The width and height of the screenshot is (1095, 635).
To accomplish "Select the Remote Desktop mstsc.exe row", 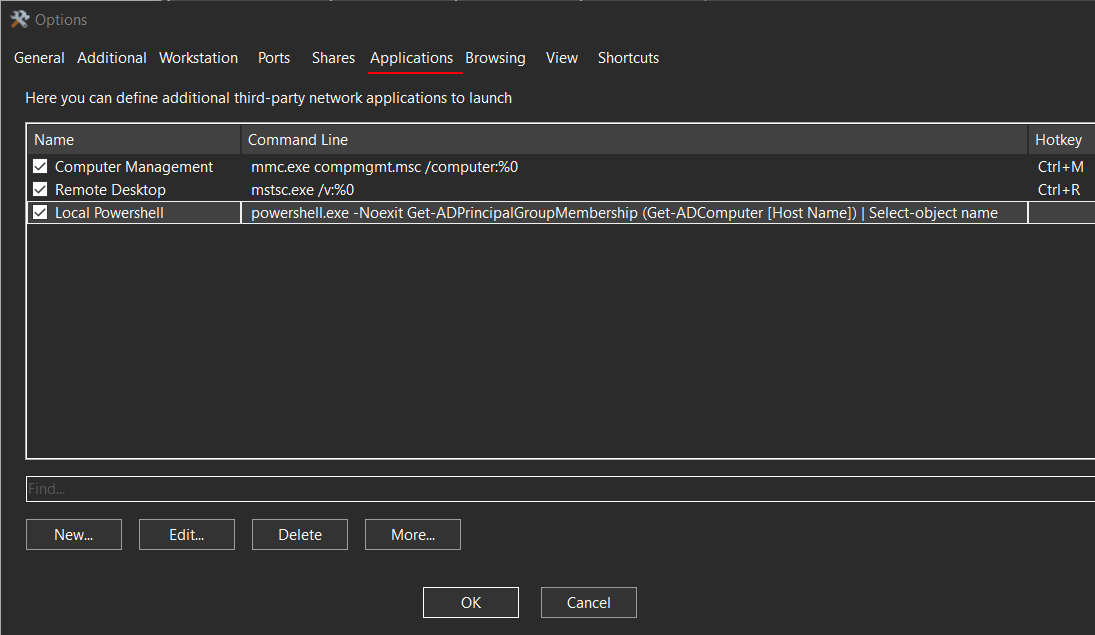I will click(x=560, y=189).
